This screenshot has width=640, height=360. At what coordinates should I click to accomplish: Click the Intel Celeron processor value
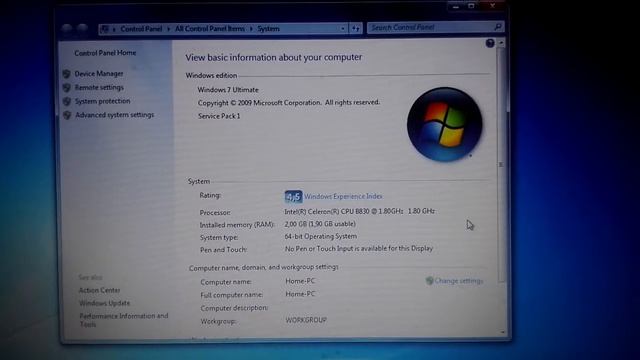(360, 211)
